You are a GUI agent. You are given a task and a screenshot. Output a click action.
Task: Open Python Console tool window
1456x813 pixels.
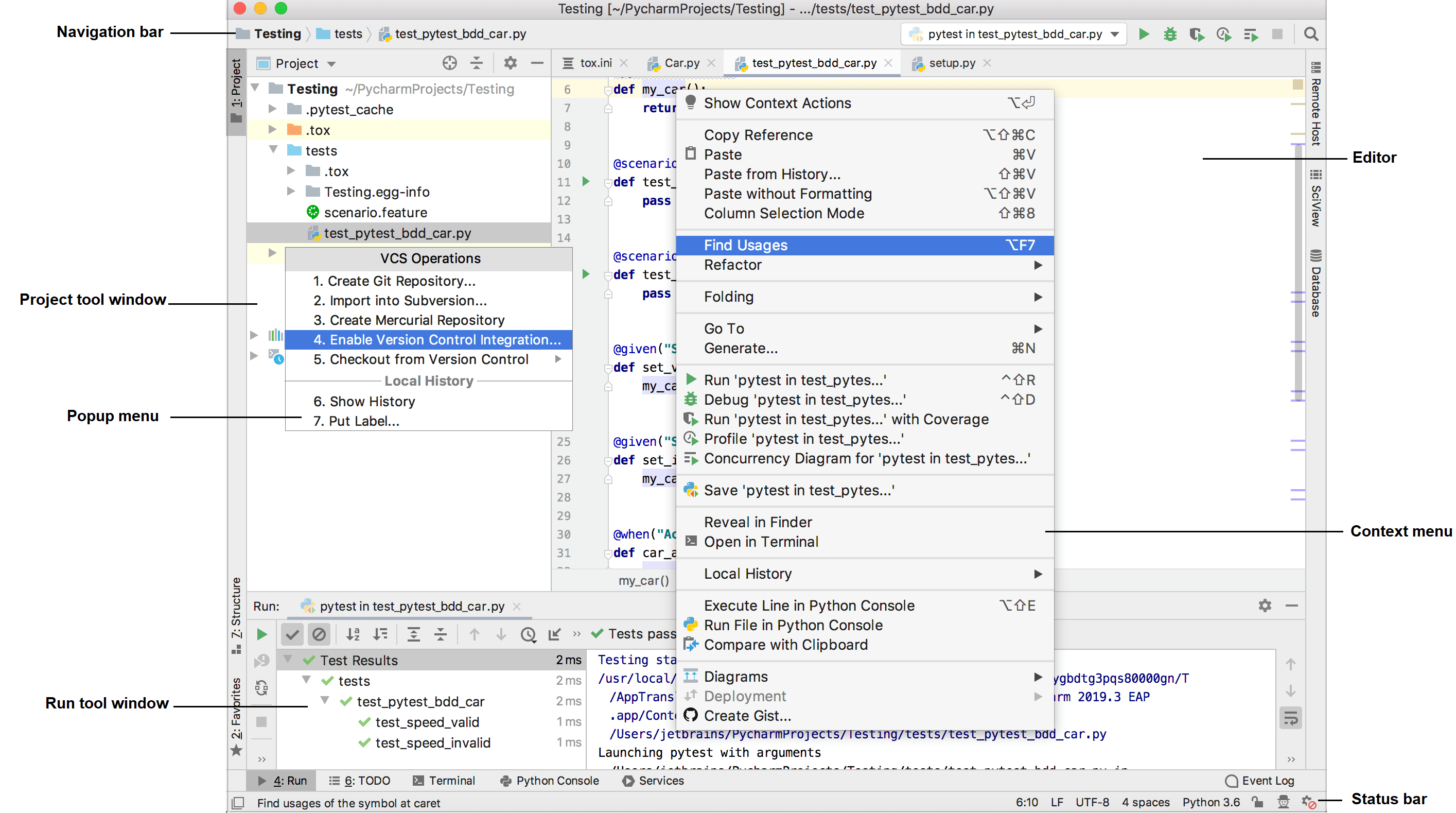click(x=549, y=780)
